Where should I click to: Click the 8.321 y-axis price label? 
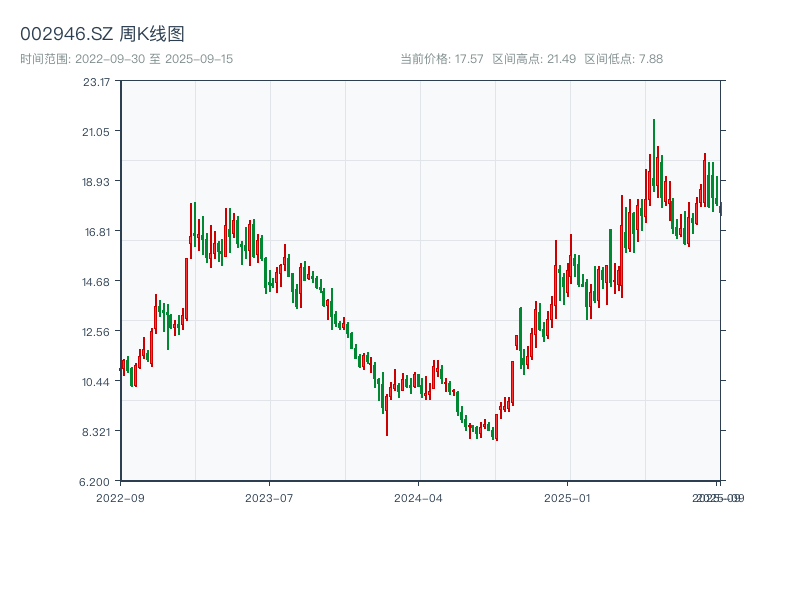pos(97,432)
